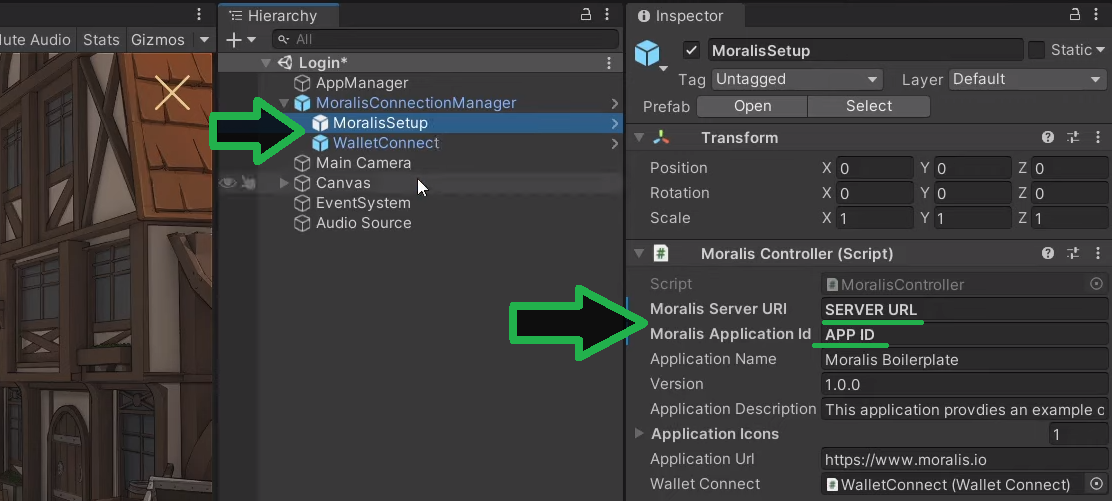Open MoralisConnectionManager prefab via row chevron

pos(614,104)
